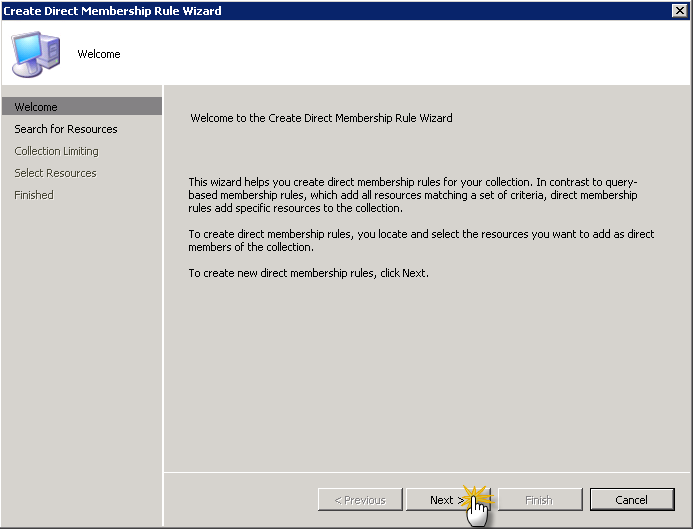Open the Search for Resources step
Viewport: 693px width, 529px height.
(66, 129)
